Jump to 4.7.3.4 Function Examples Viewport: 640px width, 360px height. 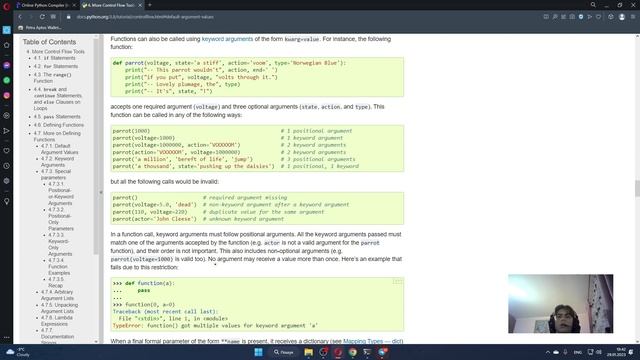click(x=59, y=267)
